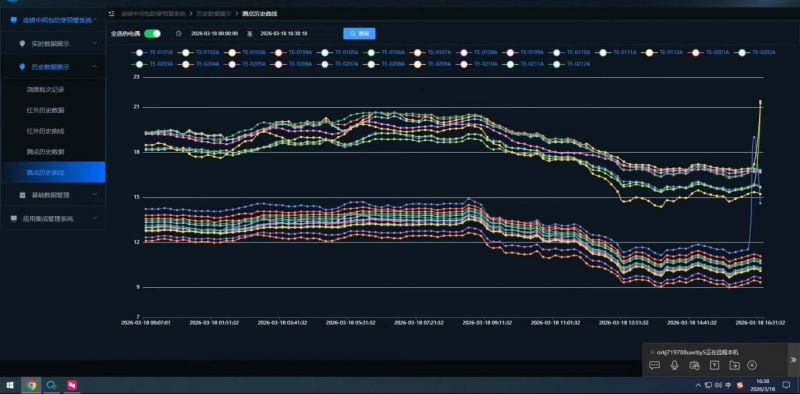Toggle TE-0111A legend entry
Image resolution: width=800 pixels, height=394 pixels.
tap(617, 52)
